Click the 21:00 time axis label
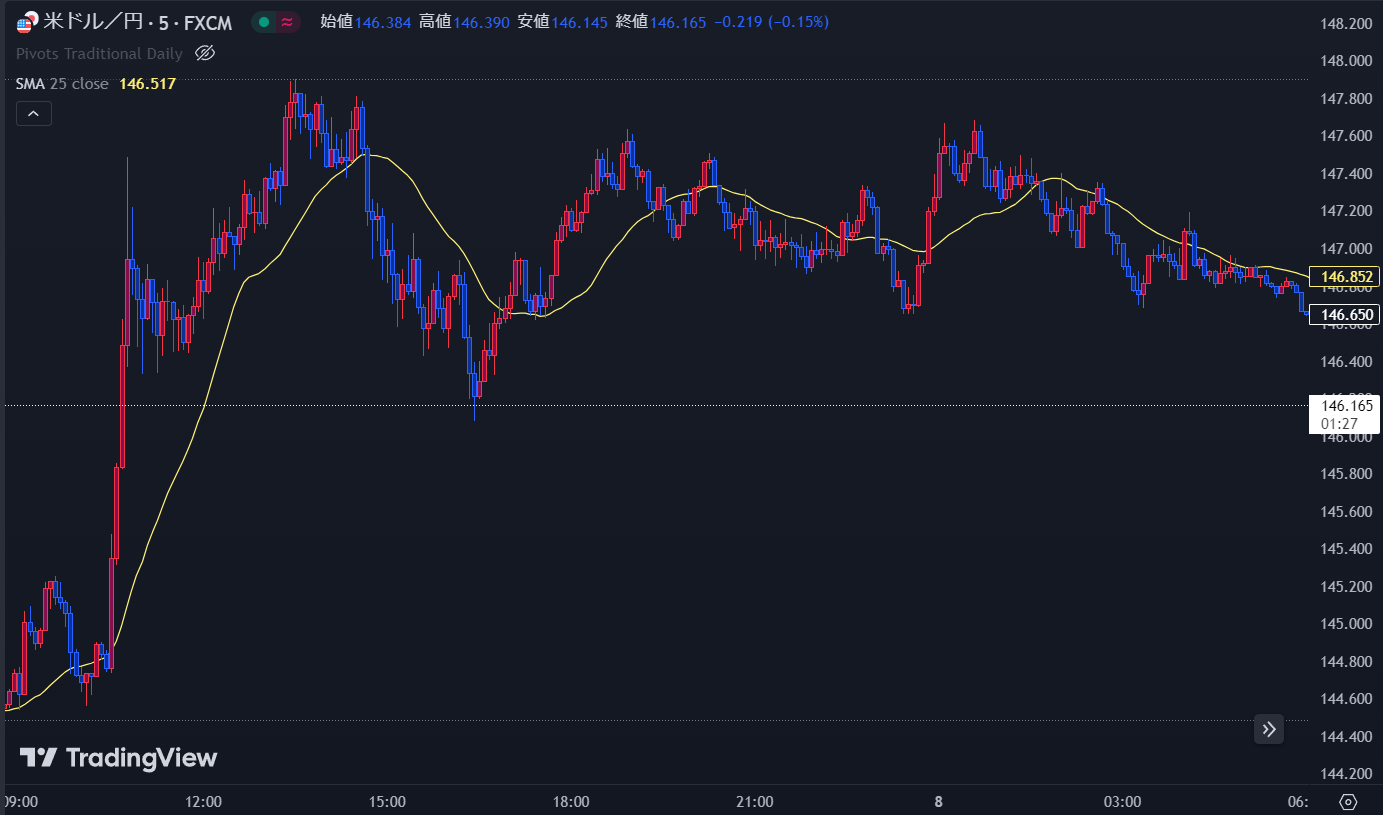Viewport: 1383px width, 815px height. [754, 802]
